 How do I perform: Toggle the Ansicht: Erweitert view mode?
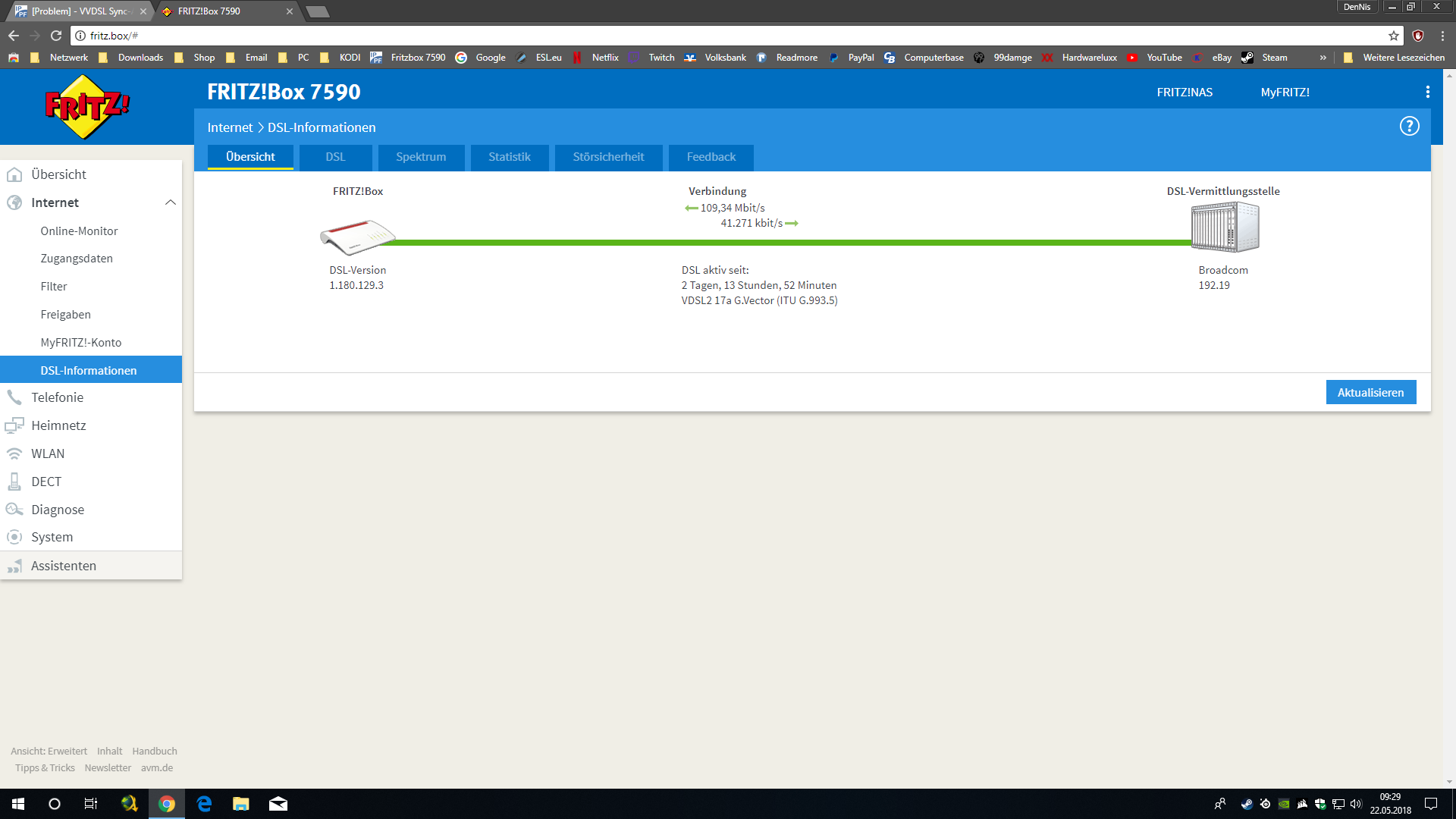coord(49,751)
